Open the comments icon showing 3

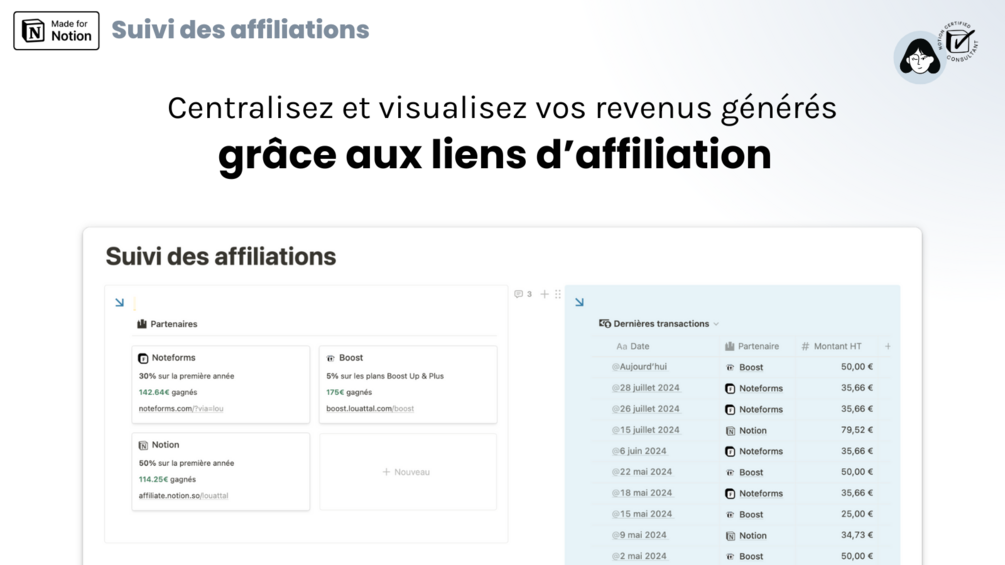click(x=522, y=294)
